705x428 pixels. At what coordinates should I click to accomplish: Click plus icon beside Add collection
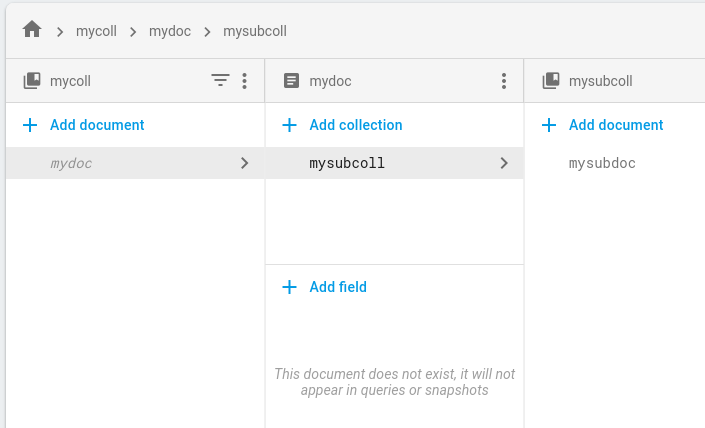290,125
